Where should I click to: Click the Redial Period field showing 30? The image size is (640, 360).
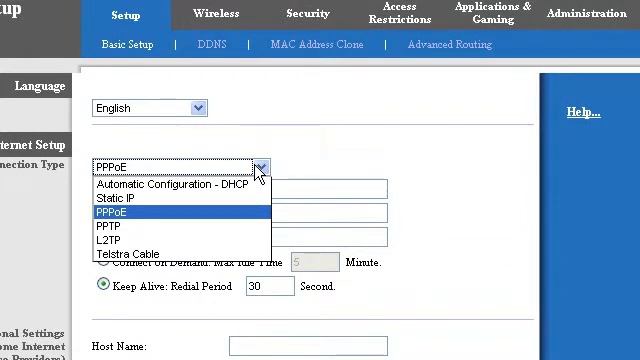pos(270,286)
